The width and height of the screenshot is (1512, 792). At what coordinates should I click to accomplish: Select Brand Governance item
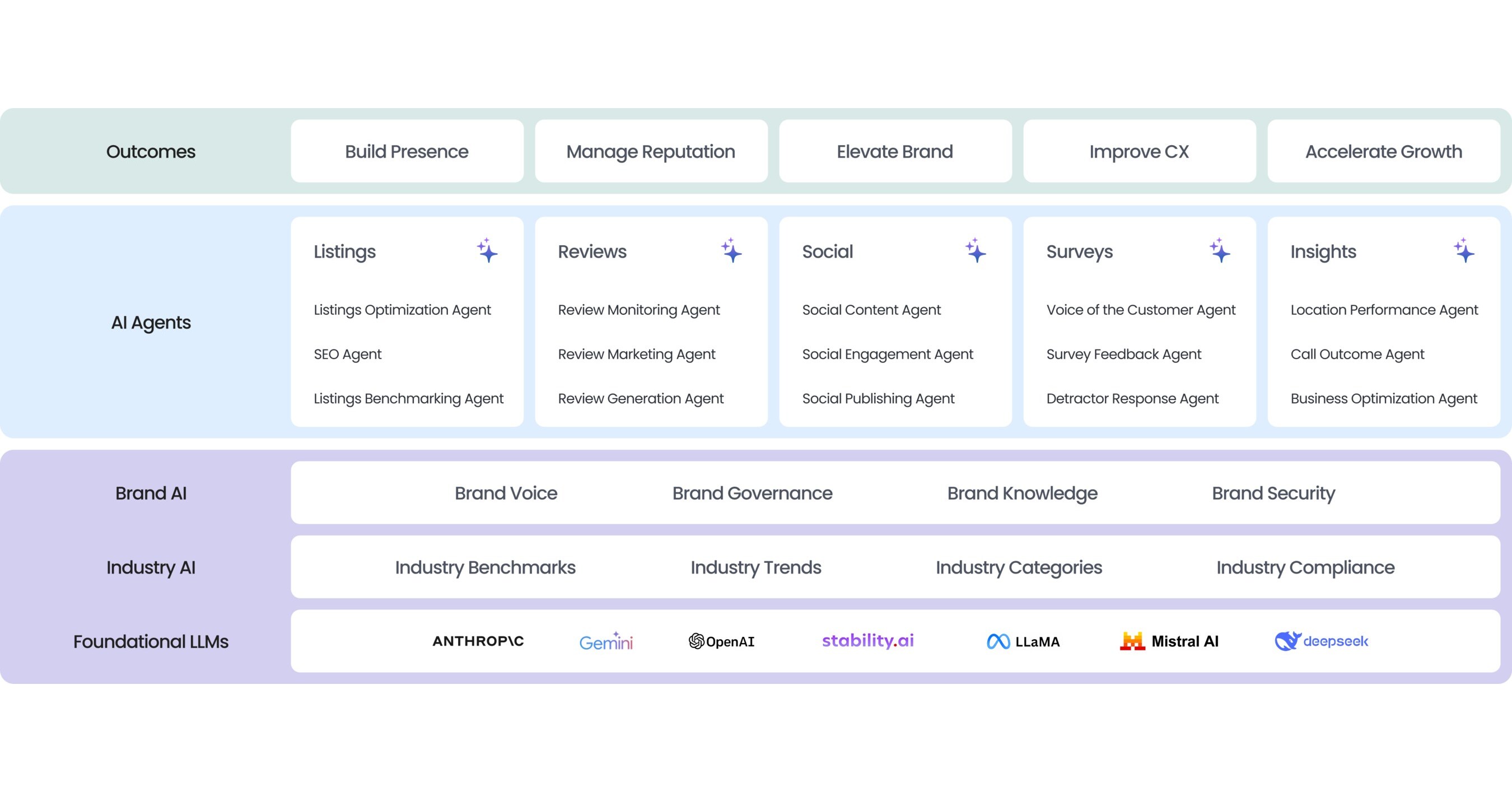(x=752, y=493)
